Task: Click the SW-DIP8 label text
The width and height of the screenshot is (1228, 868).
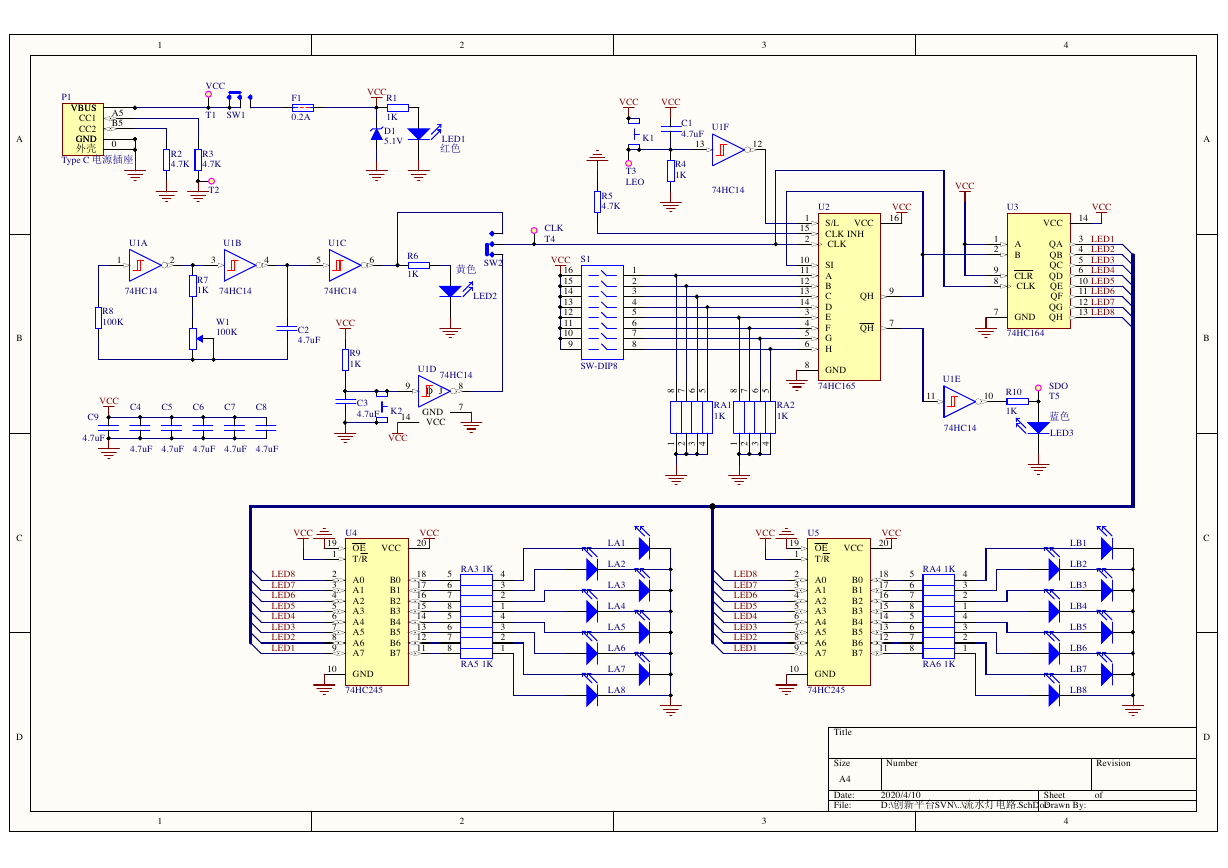Action: pyautogui.click(x=599, y=366)
